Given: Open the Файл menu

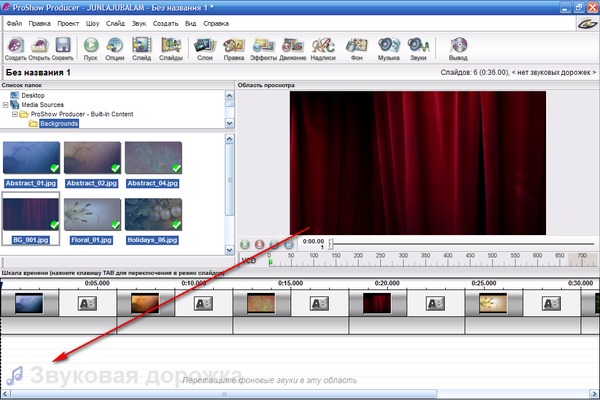Looking at the screenshot, I should [14, 23].
